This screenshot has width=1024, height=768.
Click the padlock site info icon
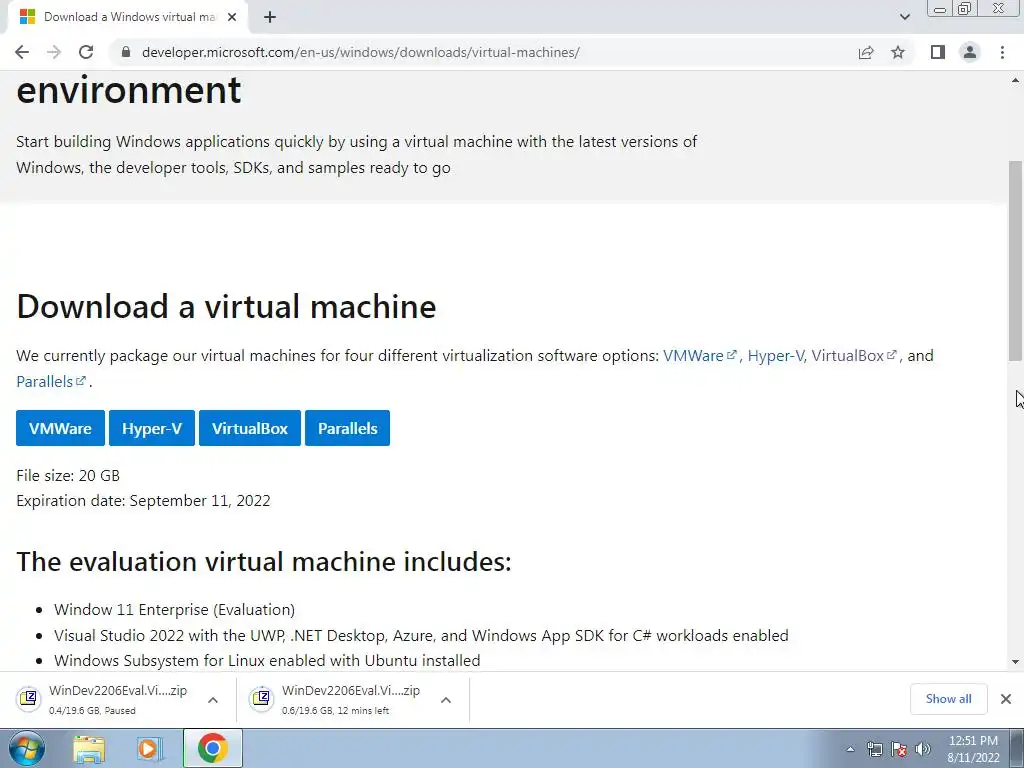tap(126, 52)
